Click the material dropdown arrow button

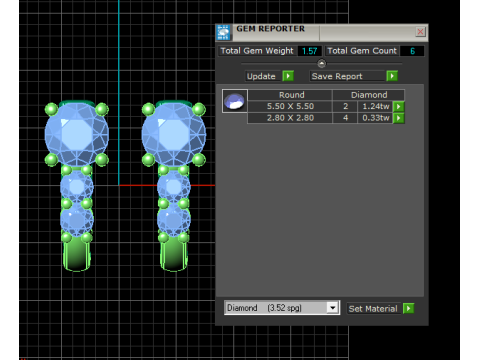coord(332,308)
